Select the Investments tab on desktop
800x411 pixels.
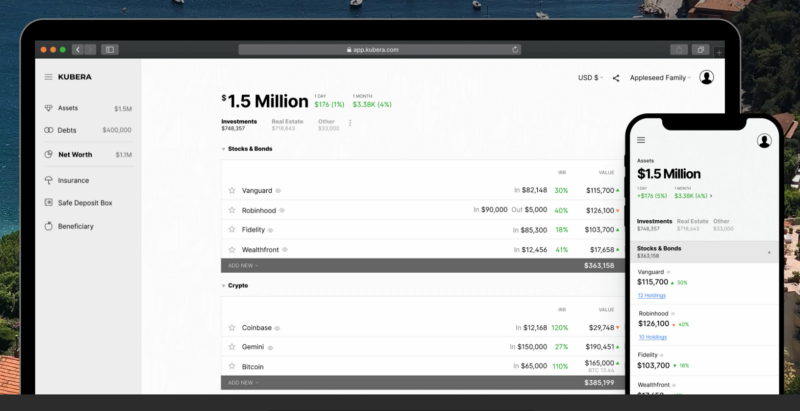click(239, 124)
